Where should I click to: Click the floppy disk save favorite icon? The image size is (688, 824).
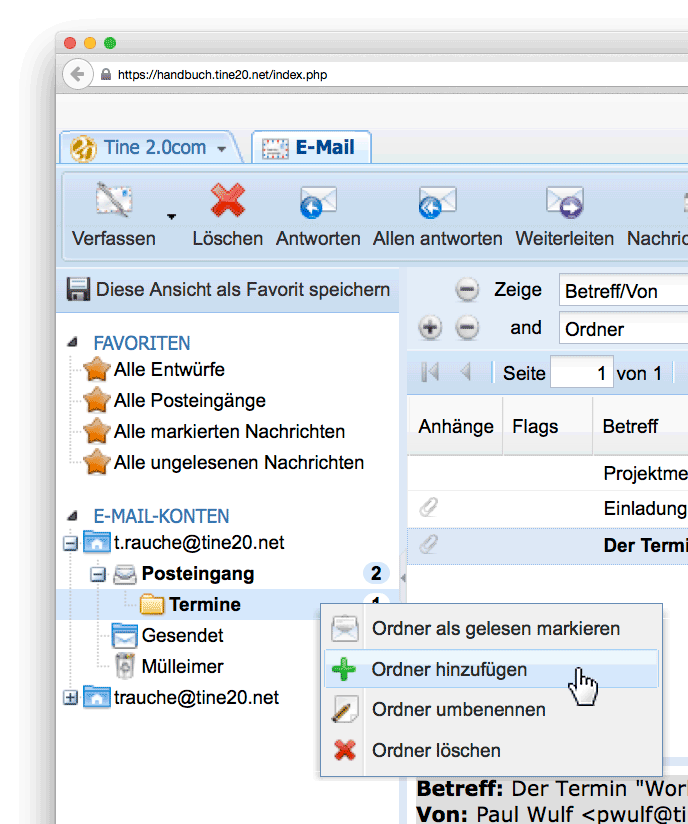(78, 289)
